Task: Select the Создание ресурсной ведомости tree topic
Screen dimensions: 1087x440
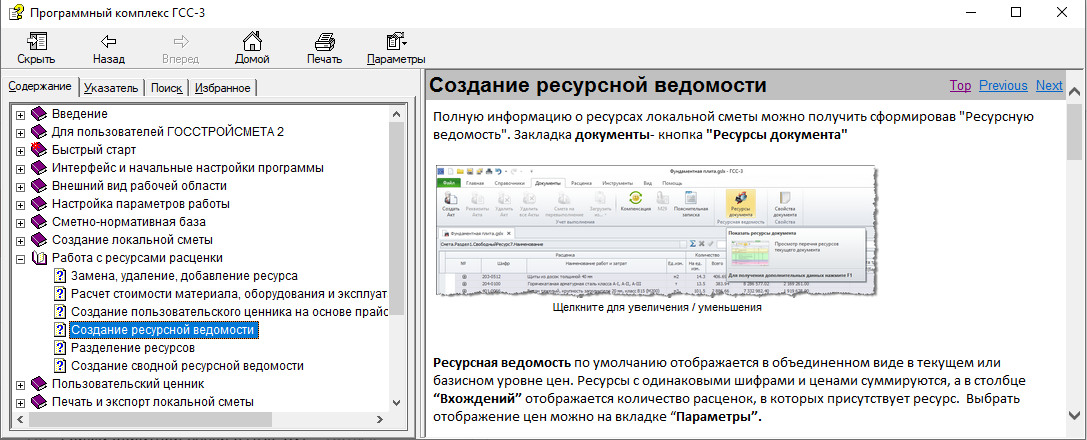Action: coord(164,330)
